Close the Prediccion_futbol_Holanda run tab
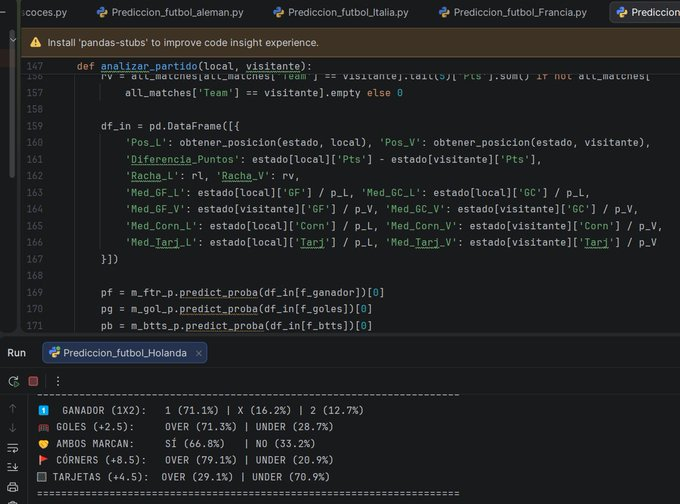This screenshot has width=680, height=504. tap(199, 353)
